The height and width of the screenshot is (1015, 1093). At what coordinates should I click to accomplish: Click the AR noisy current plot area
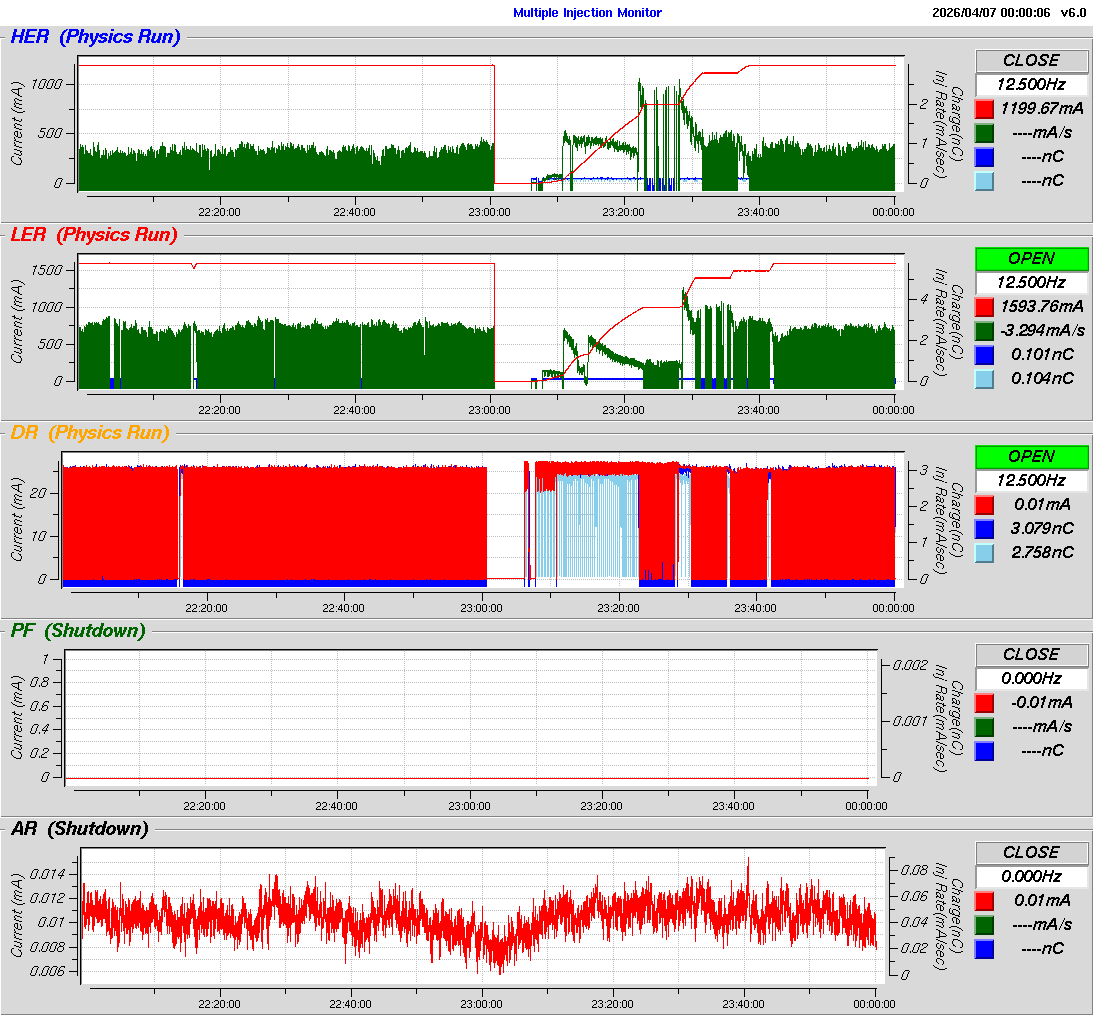tap(482, 915)
